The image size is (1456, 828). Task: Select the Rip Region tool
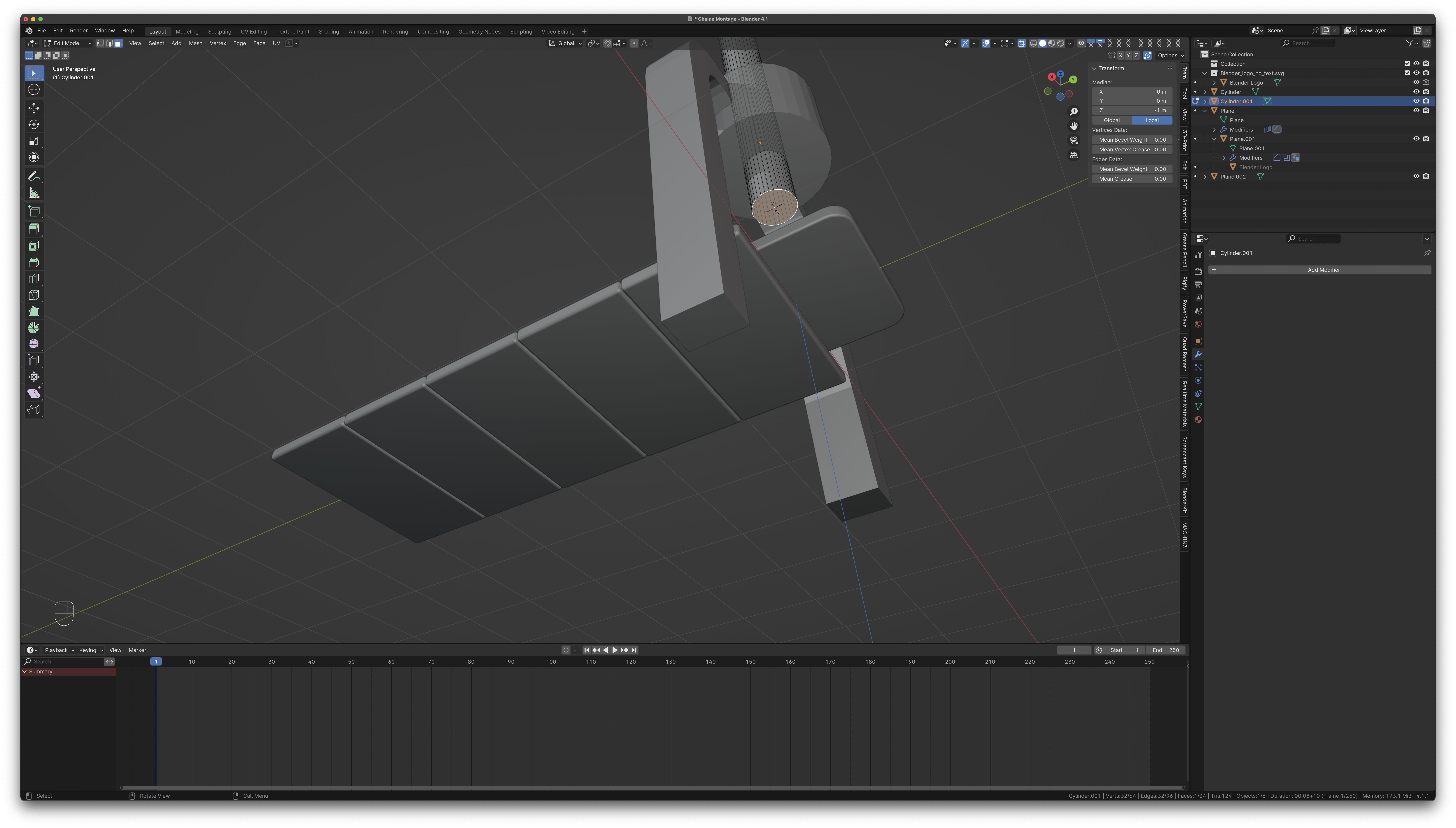click(34, 410)
